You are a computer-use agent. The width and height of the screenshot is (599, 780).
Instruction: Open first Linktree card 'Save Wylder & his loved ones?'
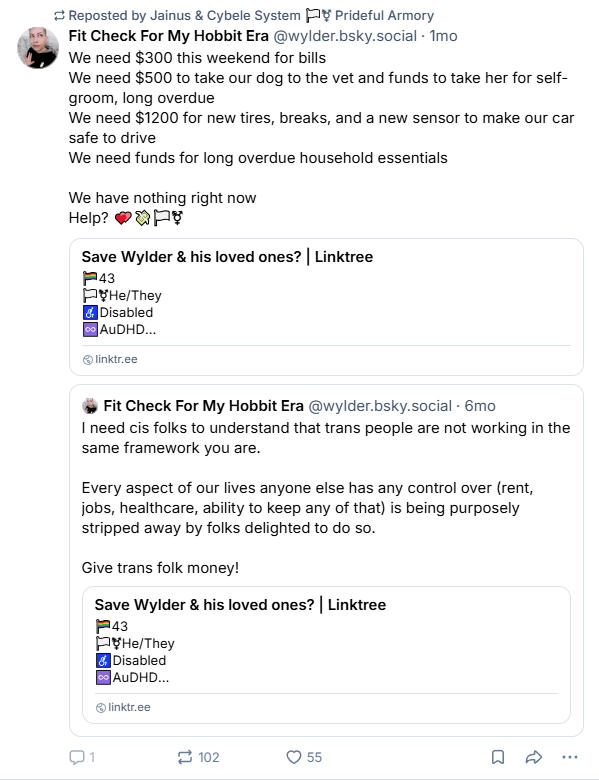tap(326, 307)
